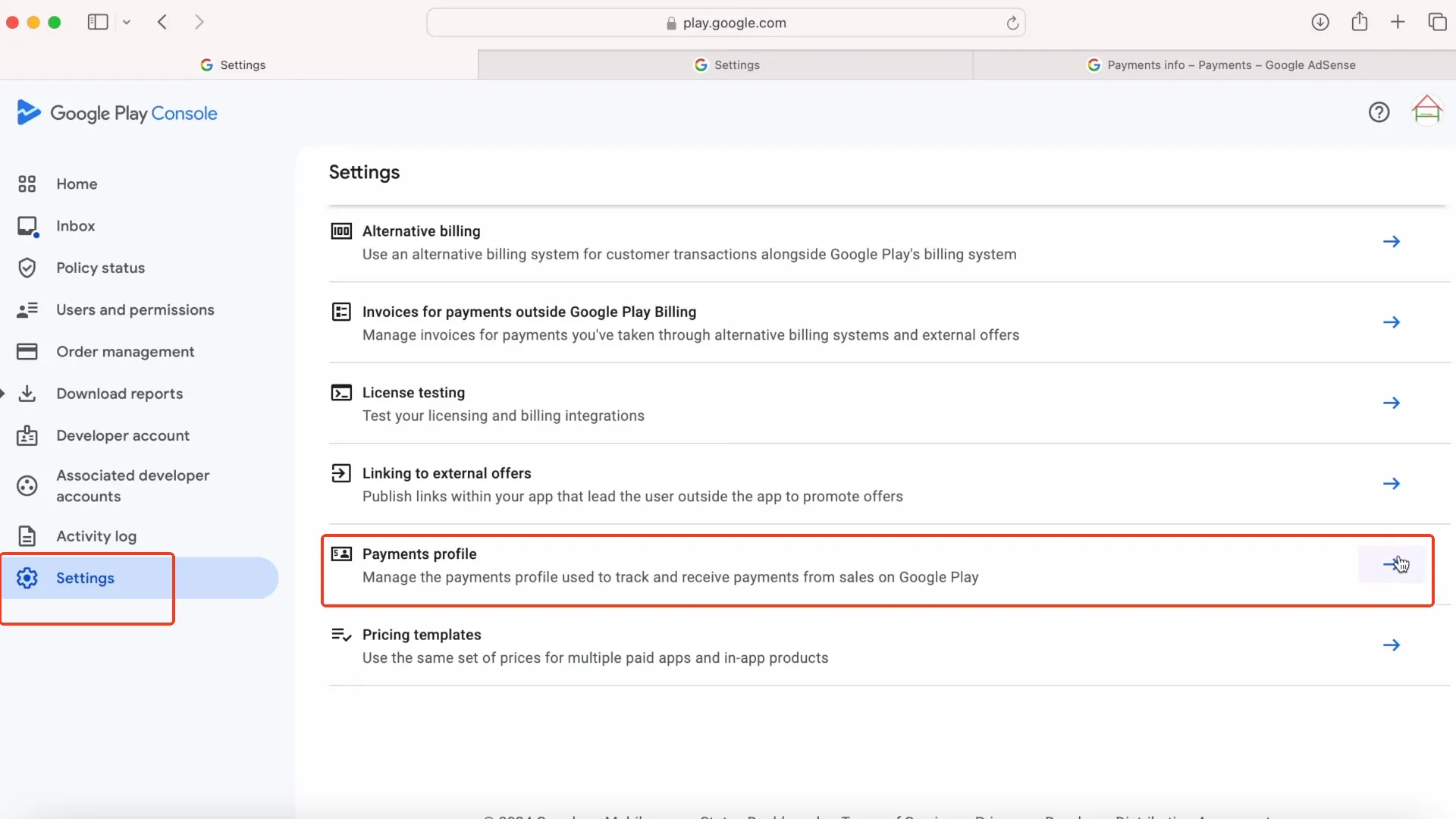Click the Activity log document icon

[27, 536]
